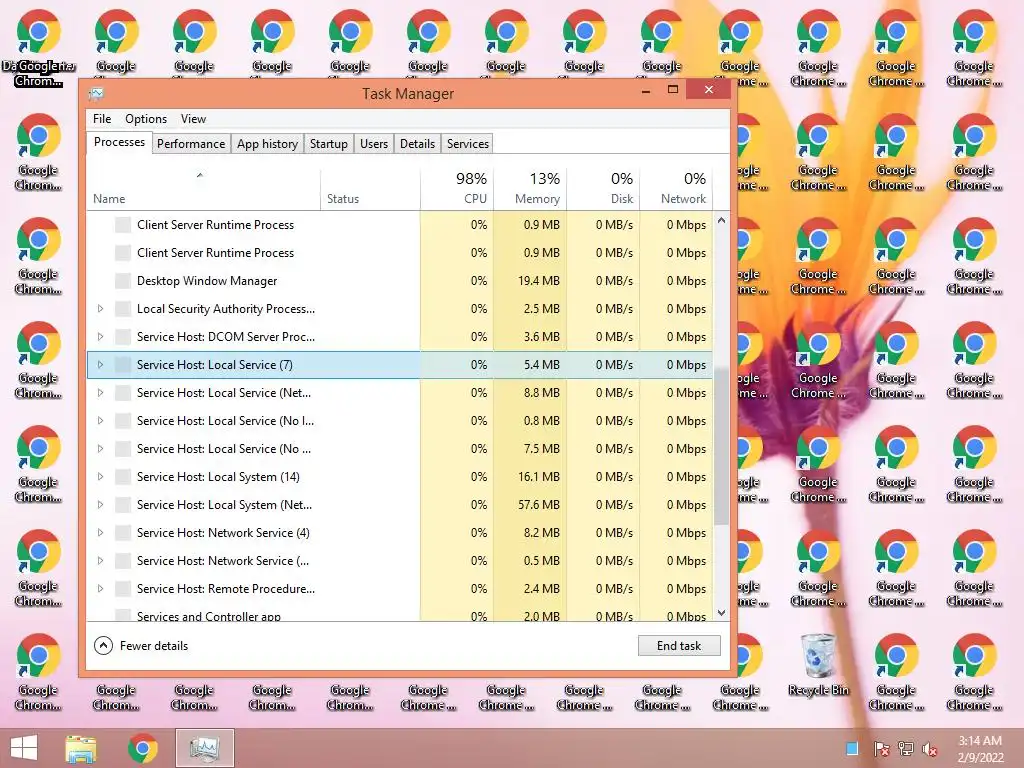Select the Services and Controller app row

400,615
